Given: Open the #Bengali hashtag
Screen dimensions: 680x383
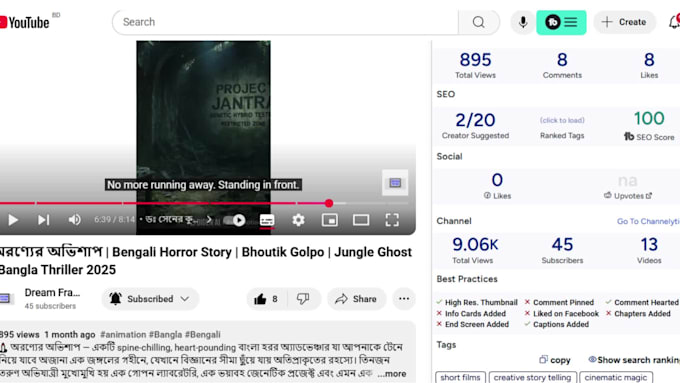Looking at the screenshot, I should click(203, 334).
